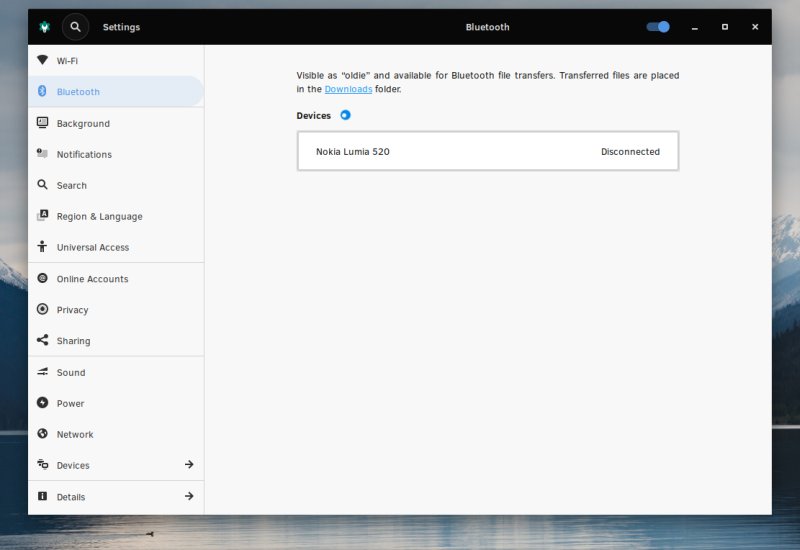The height and width of the screenshot is (550, 800).
Task: Select the Sound label in sidebar
Action: pos(71,372)
